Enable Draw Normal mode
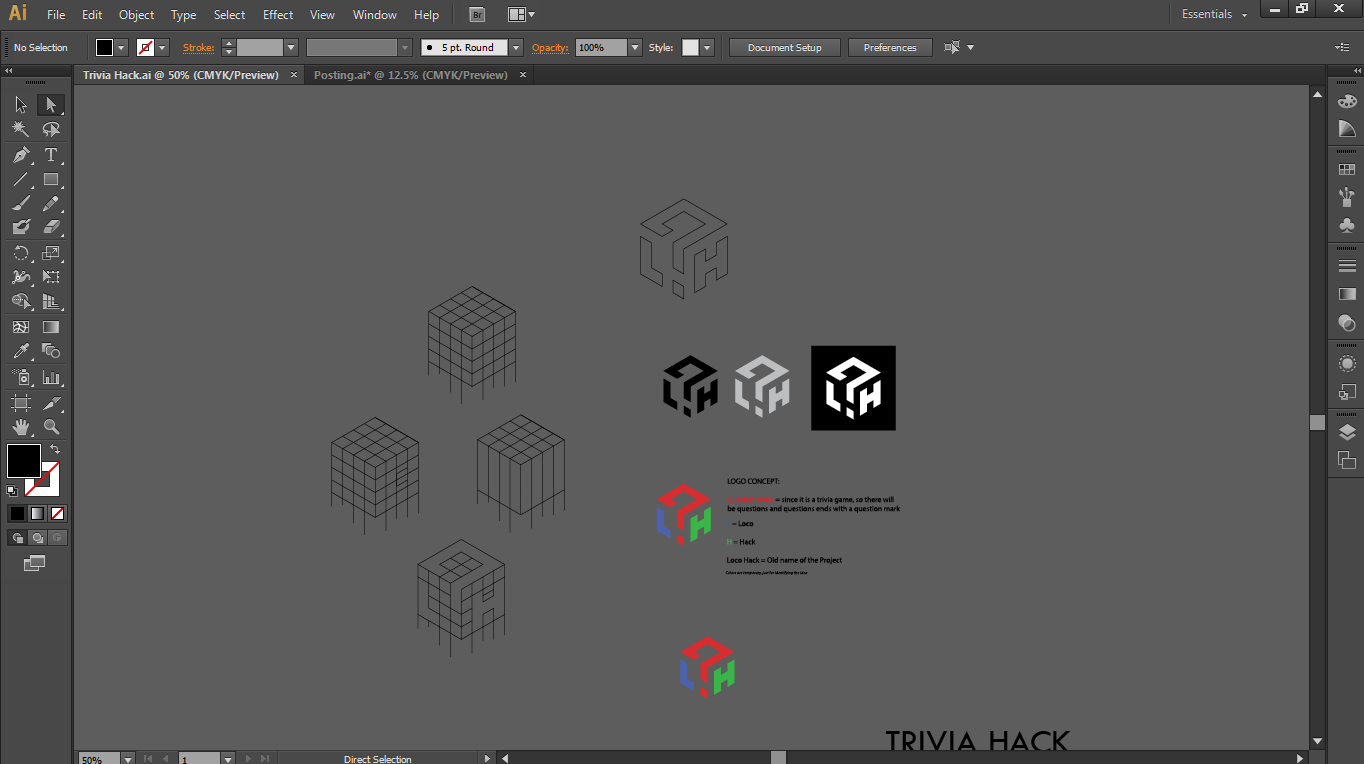The width and height of the screenshot is (1364, 764). [17, 538]
